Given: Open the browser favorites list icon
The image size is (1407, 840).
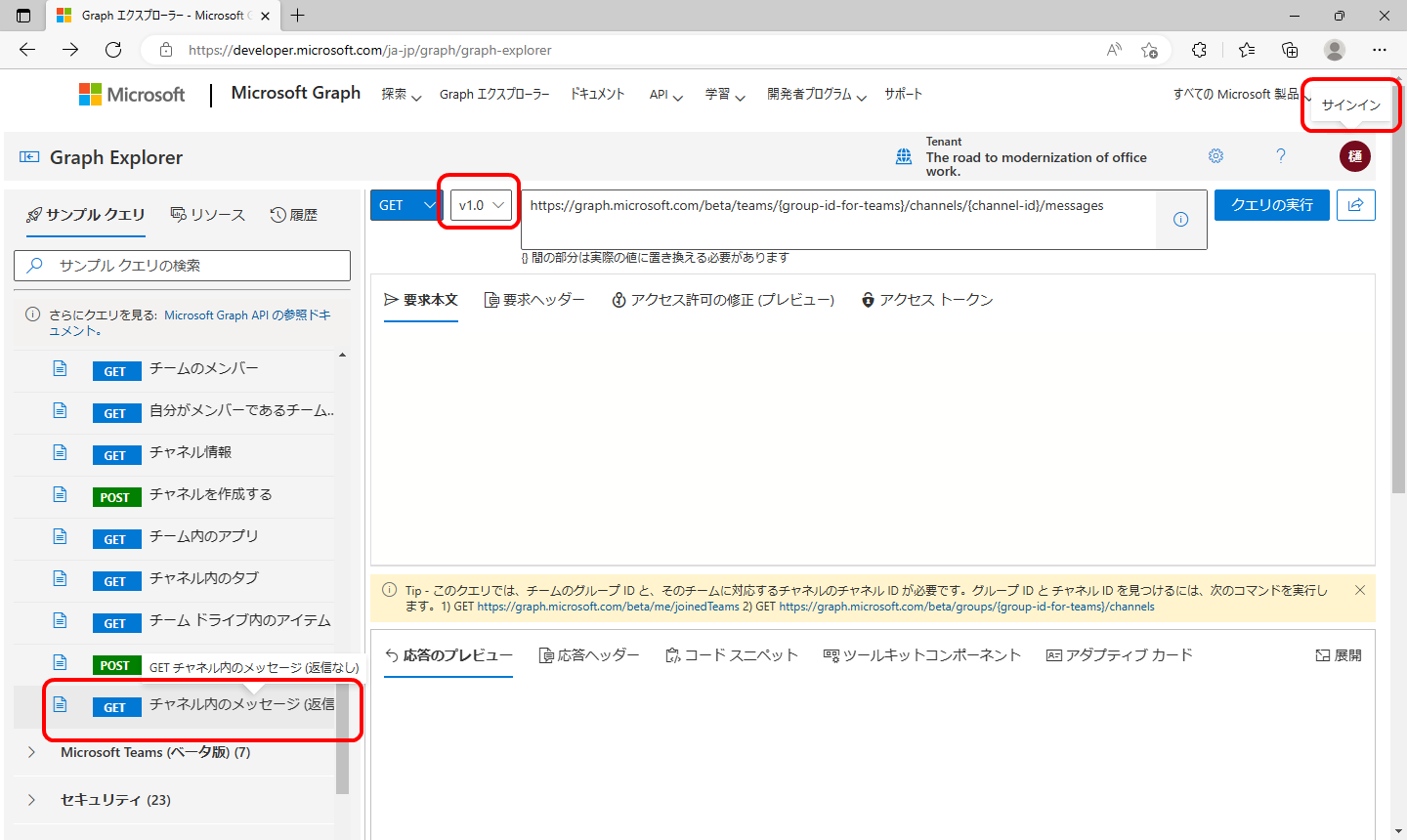Looking at the screenshot, I should tap(1247, 50).
